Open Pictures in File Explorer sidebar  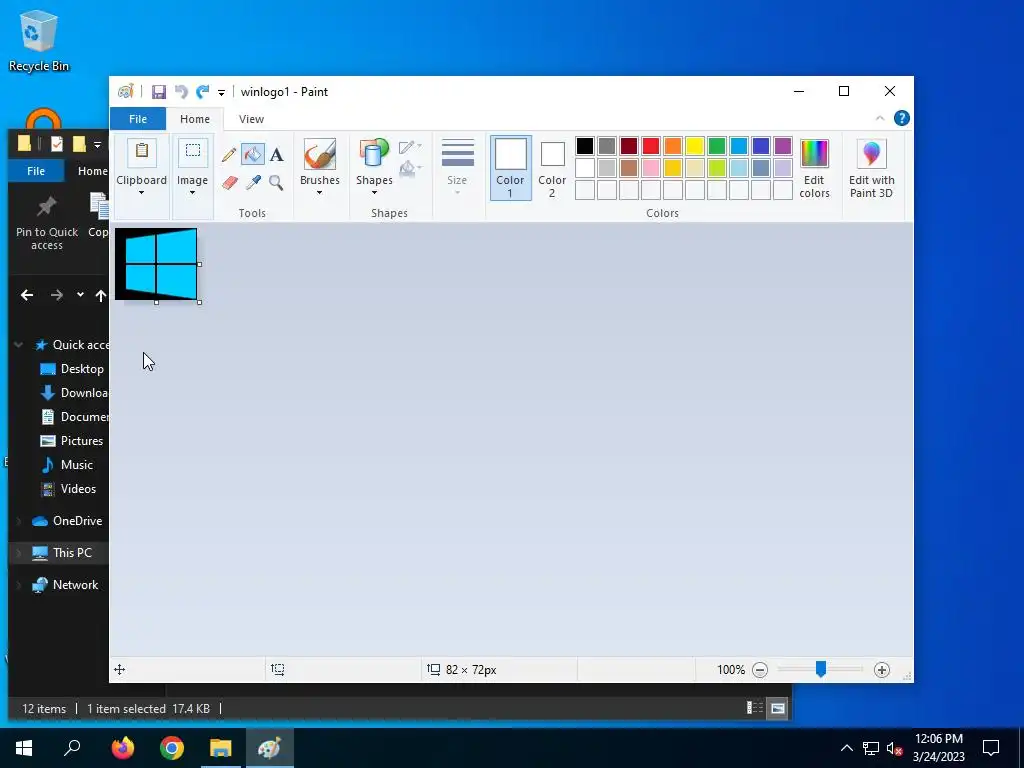[x=72, y=441]
